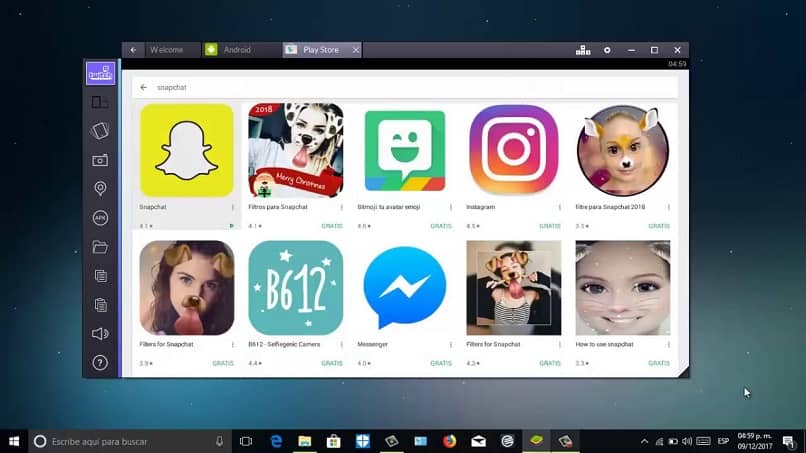Click the Instagram app title text

(x=481, y=207)
